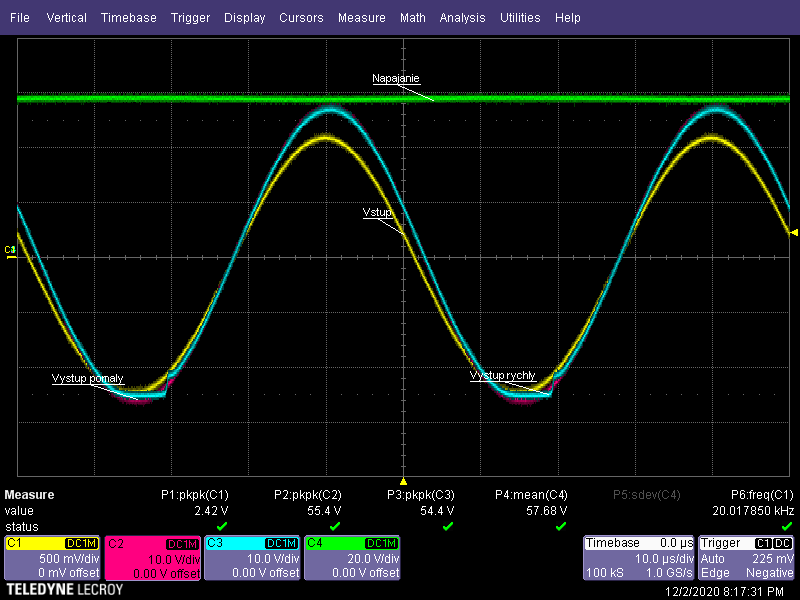800x600 pixels.
Task: Click the 225 mV trigger level value
Action: [x=773, y=559]
